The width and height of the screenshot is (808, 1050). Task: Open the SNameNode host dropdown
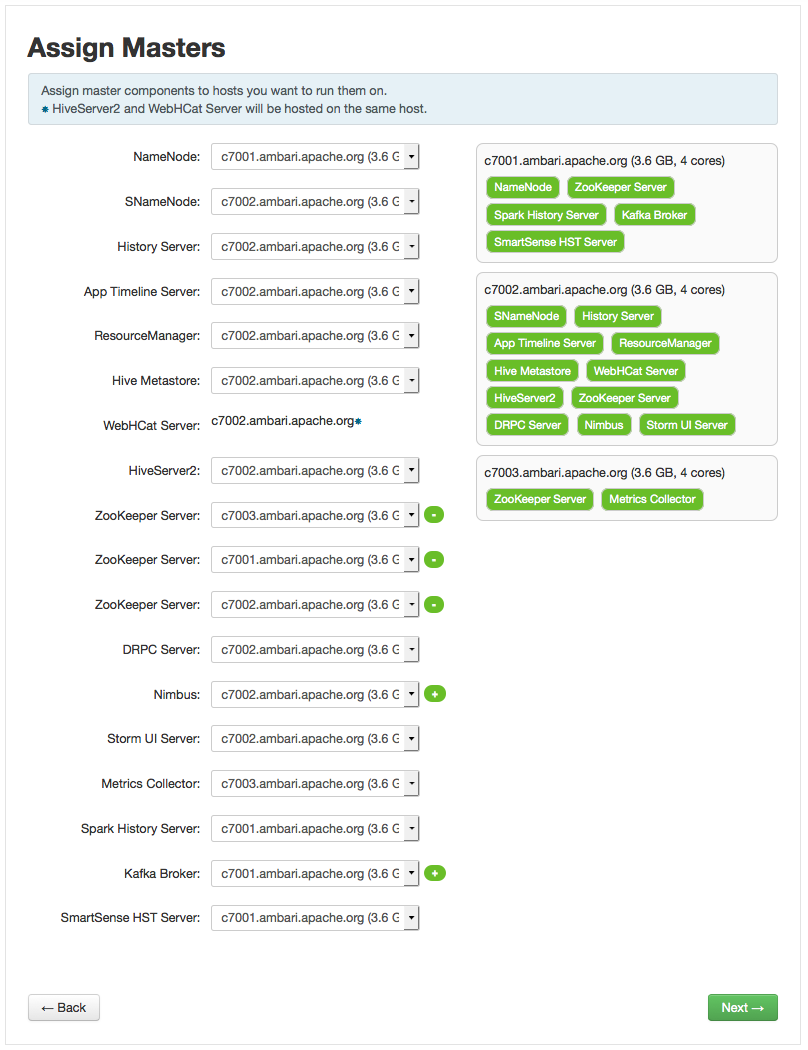pos(315,202)
